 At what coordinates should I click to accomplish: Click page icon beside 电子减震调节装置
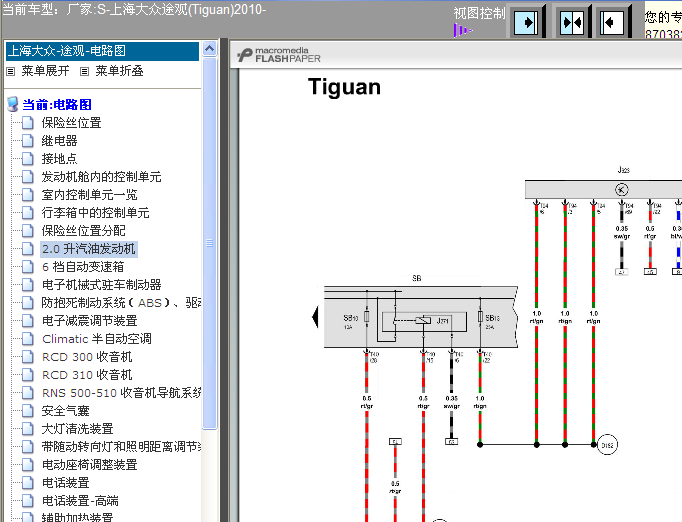pos(27,321)
